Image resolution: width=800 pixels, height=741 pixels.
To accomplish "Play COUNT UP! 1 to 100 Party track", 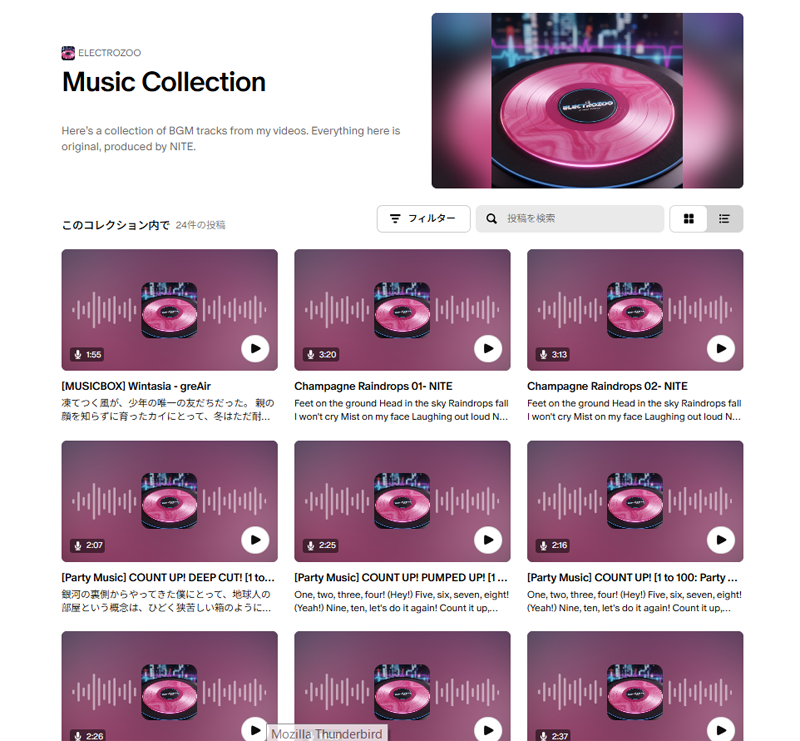I will pyautogui.click(x=721, y=540).
